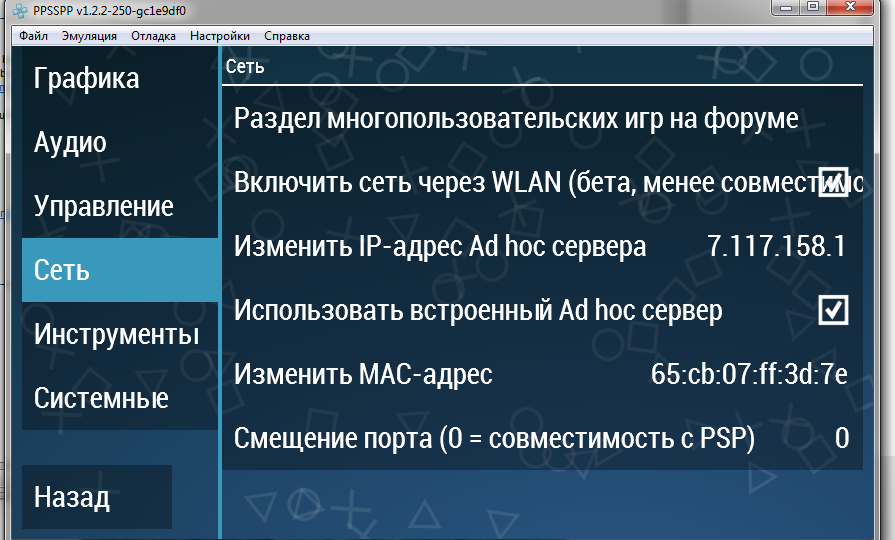This screenshot has height=540, width=895.
Task: Open the Файл menu
Action: tap(33, 36)
